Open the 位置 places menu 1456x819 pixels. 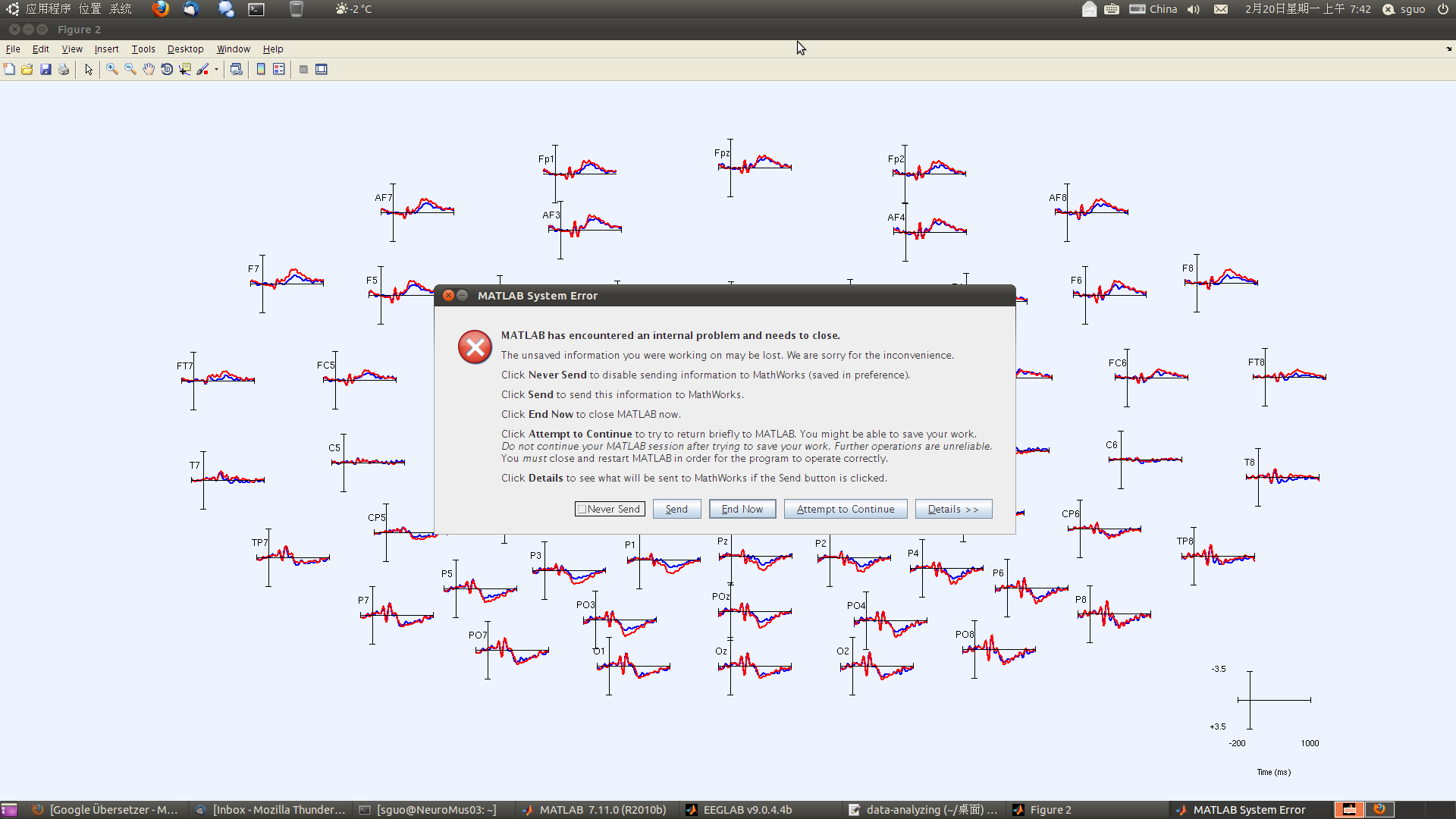[90, 9]
